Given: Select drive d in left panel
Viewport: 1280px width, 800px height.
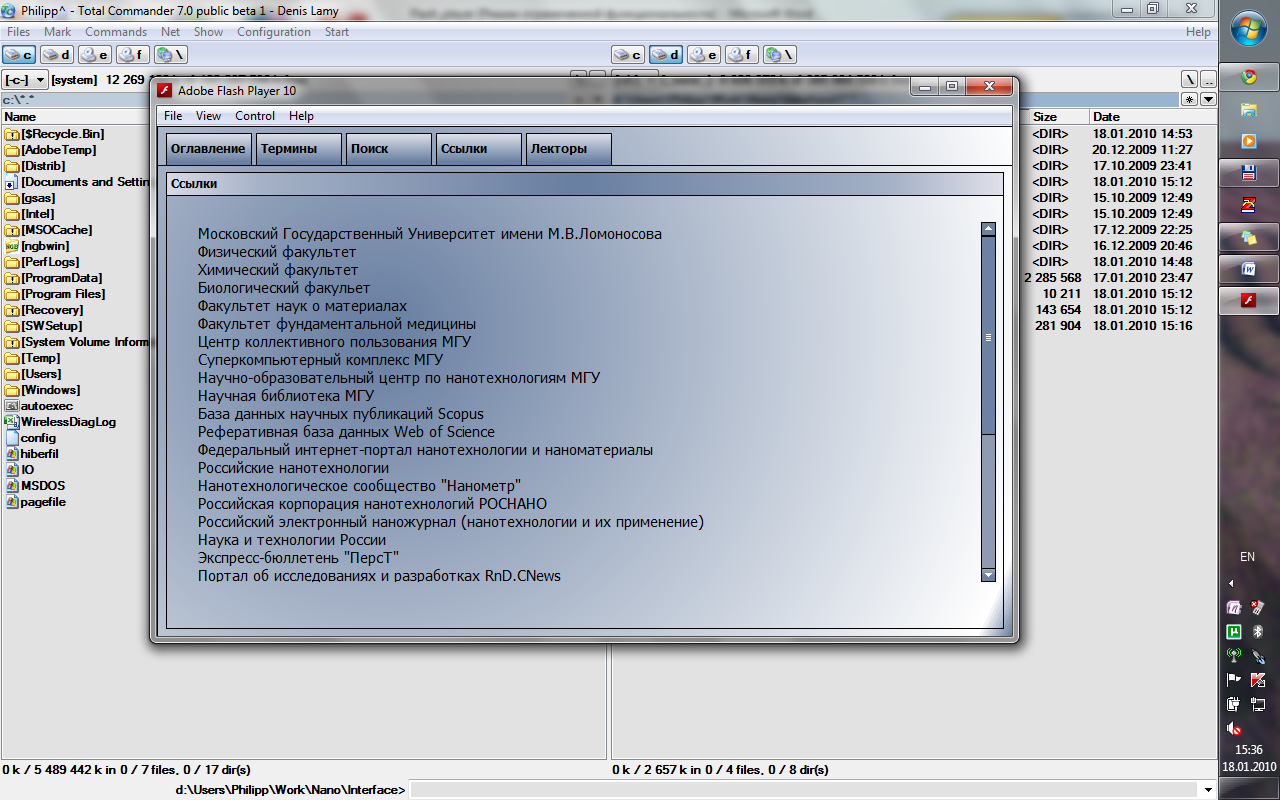Looking at the screenshot, I should [x=57, y=55].
